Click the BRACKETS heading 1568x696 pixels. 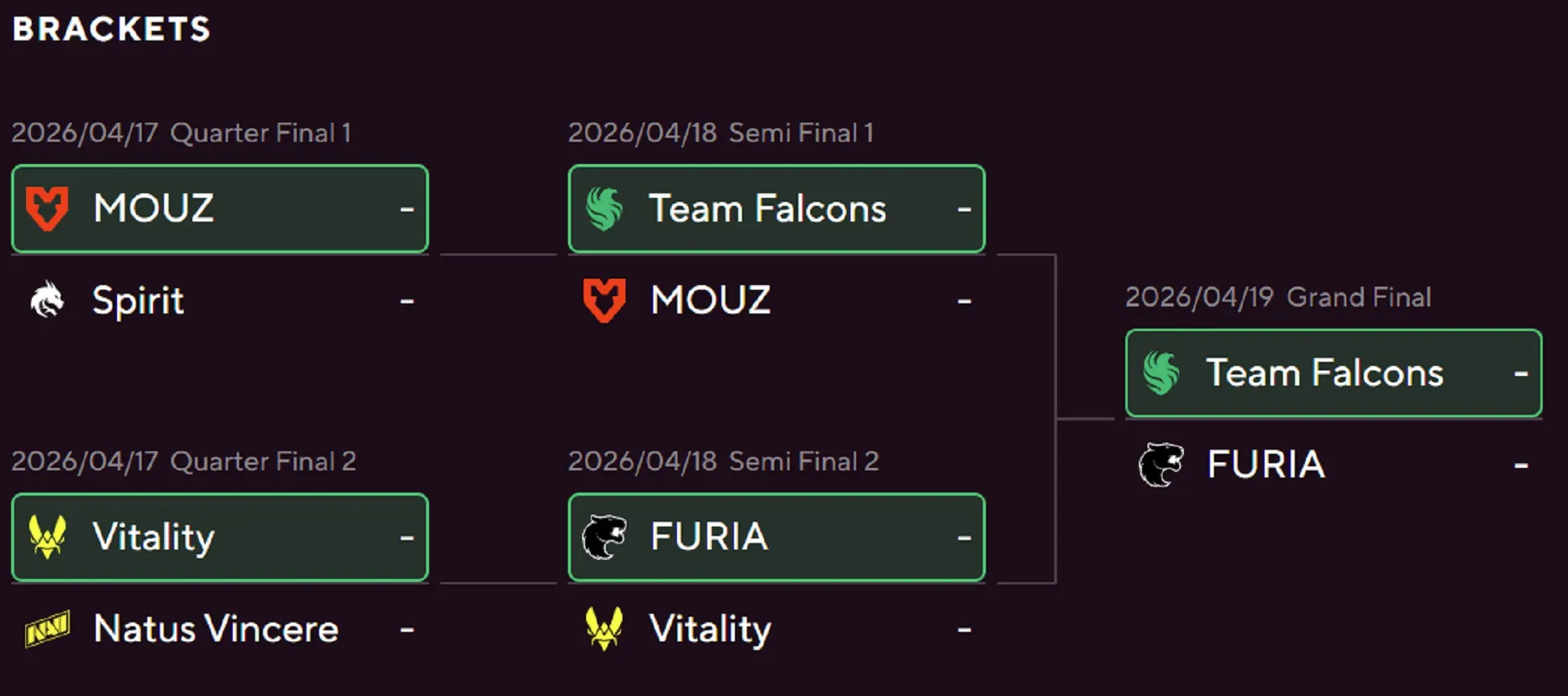tap(112, 30)
